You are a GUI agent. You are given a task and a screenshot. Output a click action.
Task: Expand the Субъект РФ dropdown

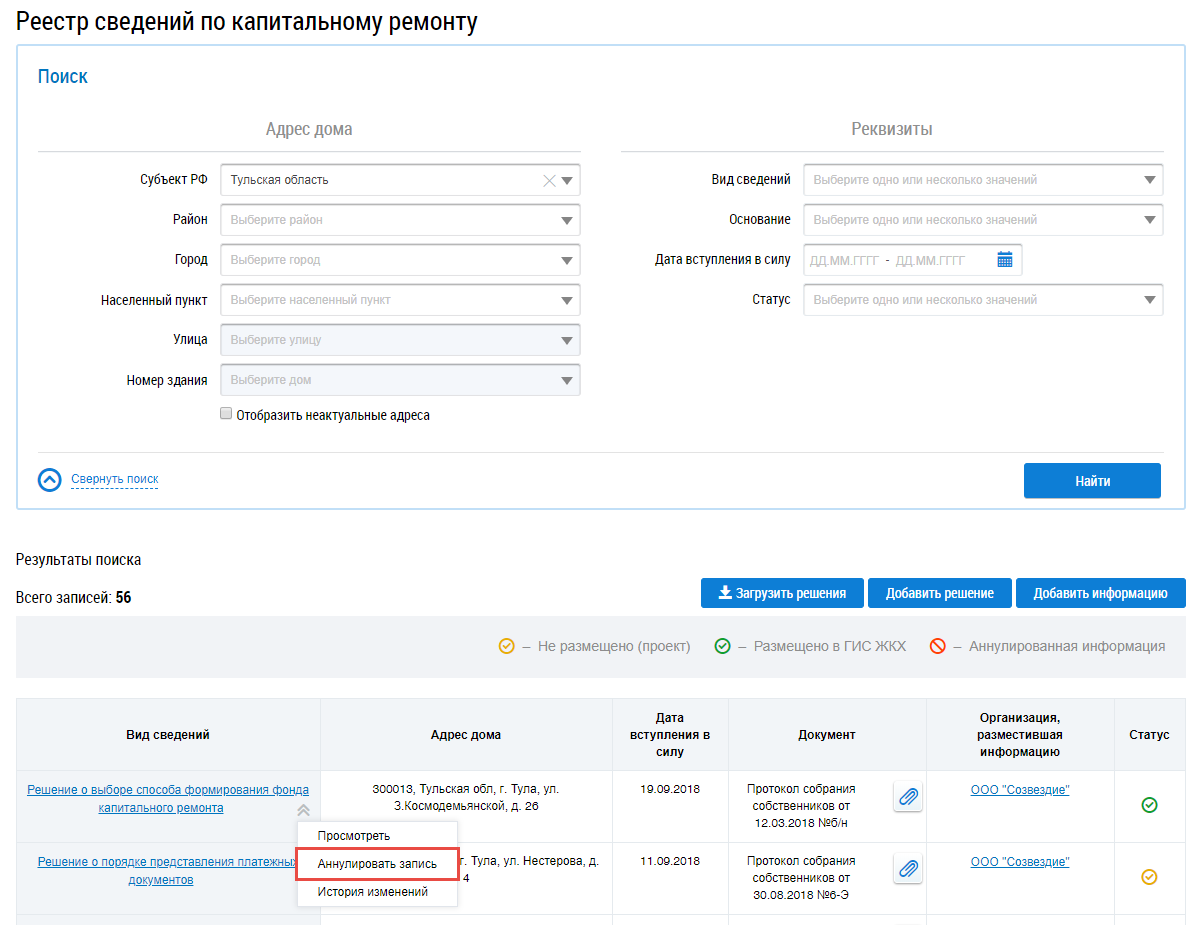click(x=566, y=181)
